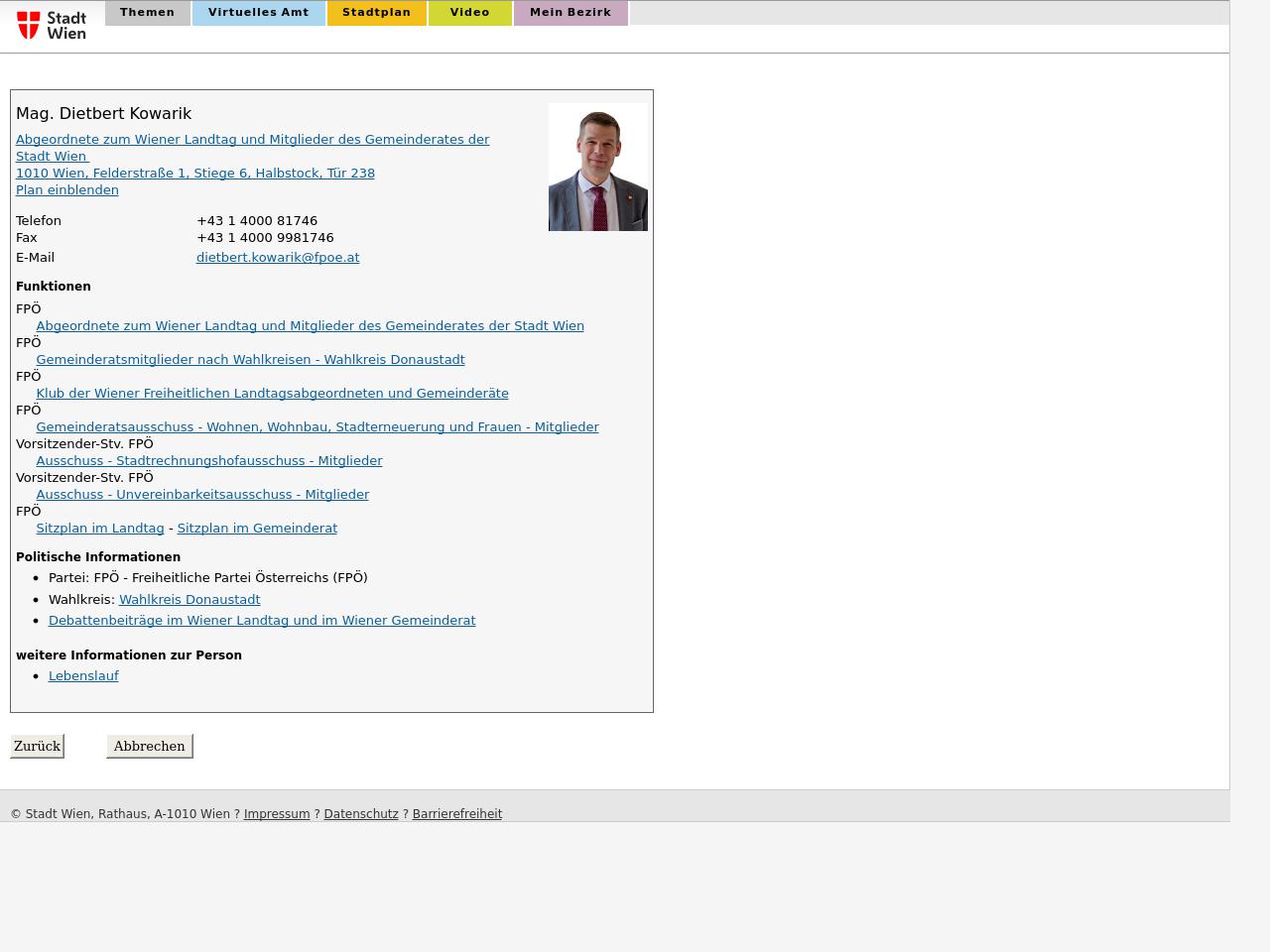The image size is (1270, 952).
Task: Open the Themen tab
Action: click(x=147, y=13)
